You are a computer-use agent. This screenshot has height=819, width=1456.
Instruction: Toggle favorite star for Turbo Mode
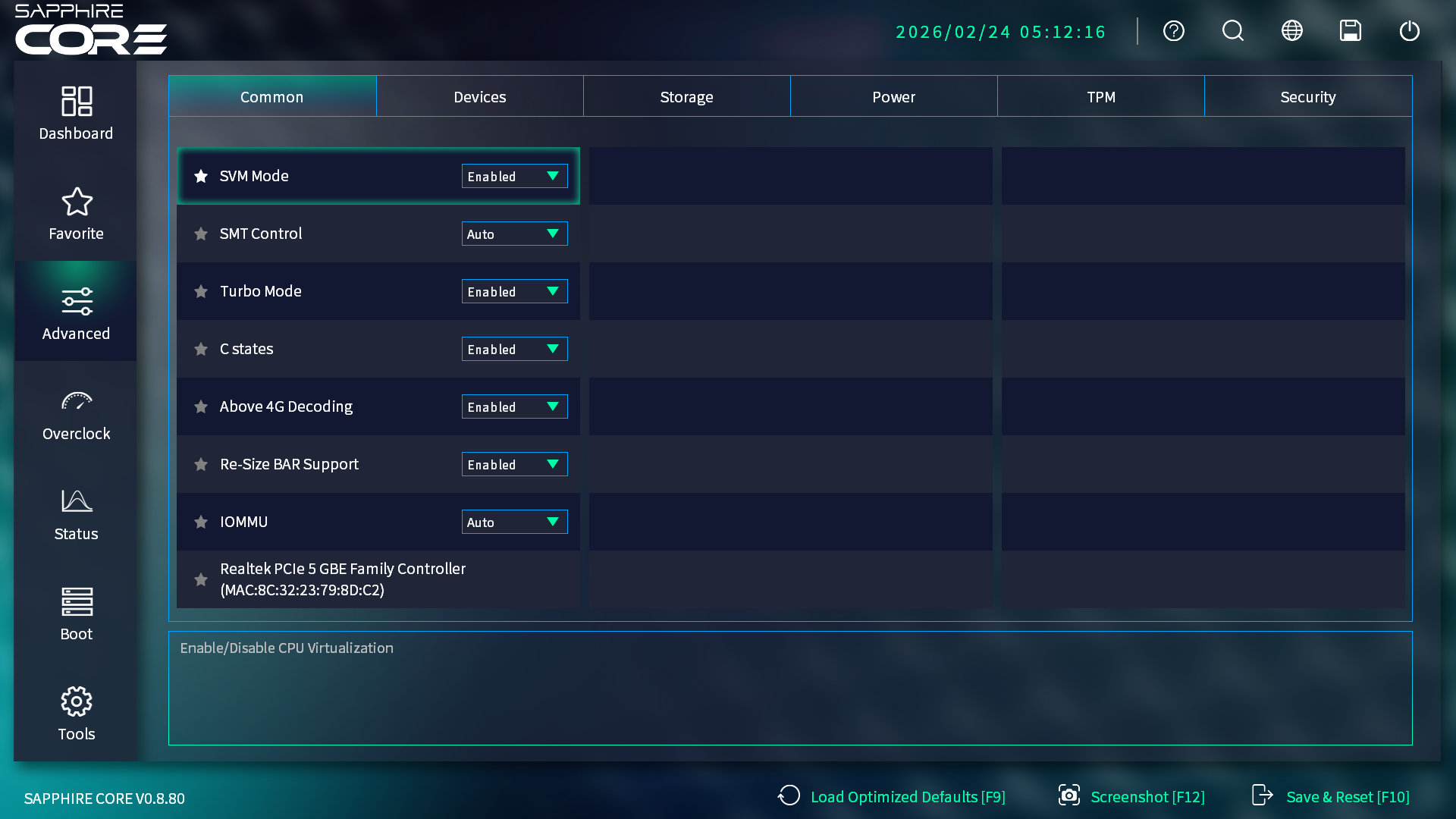(201, 291)
